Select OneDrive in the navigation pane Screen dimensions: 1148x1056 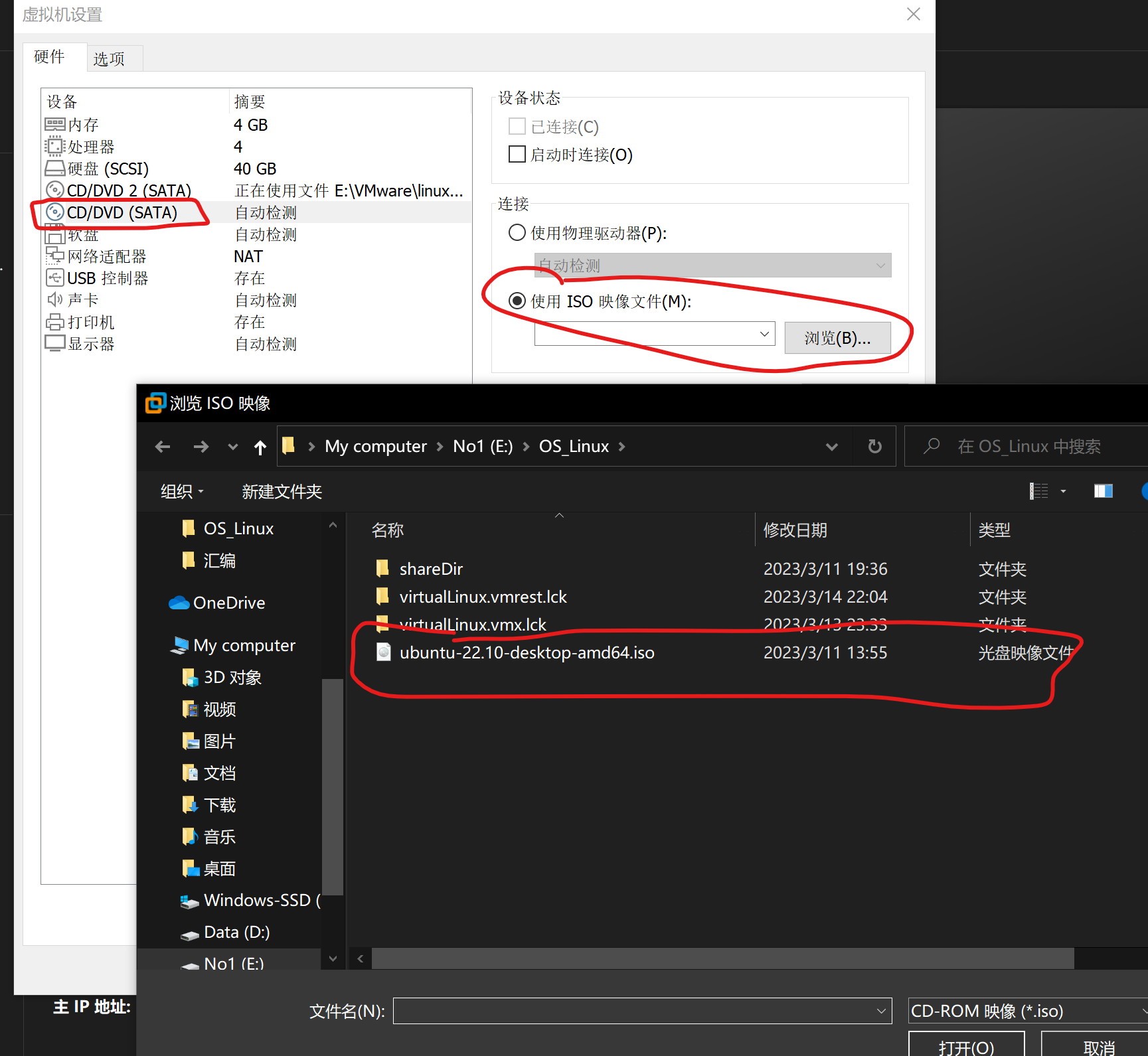click(229, 603)
